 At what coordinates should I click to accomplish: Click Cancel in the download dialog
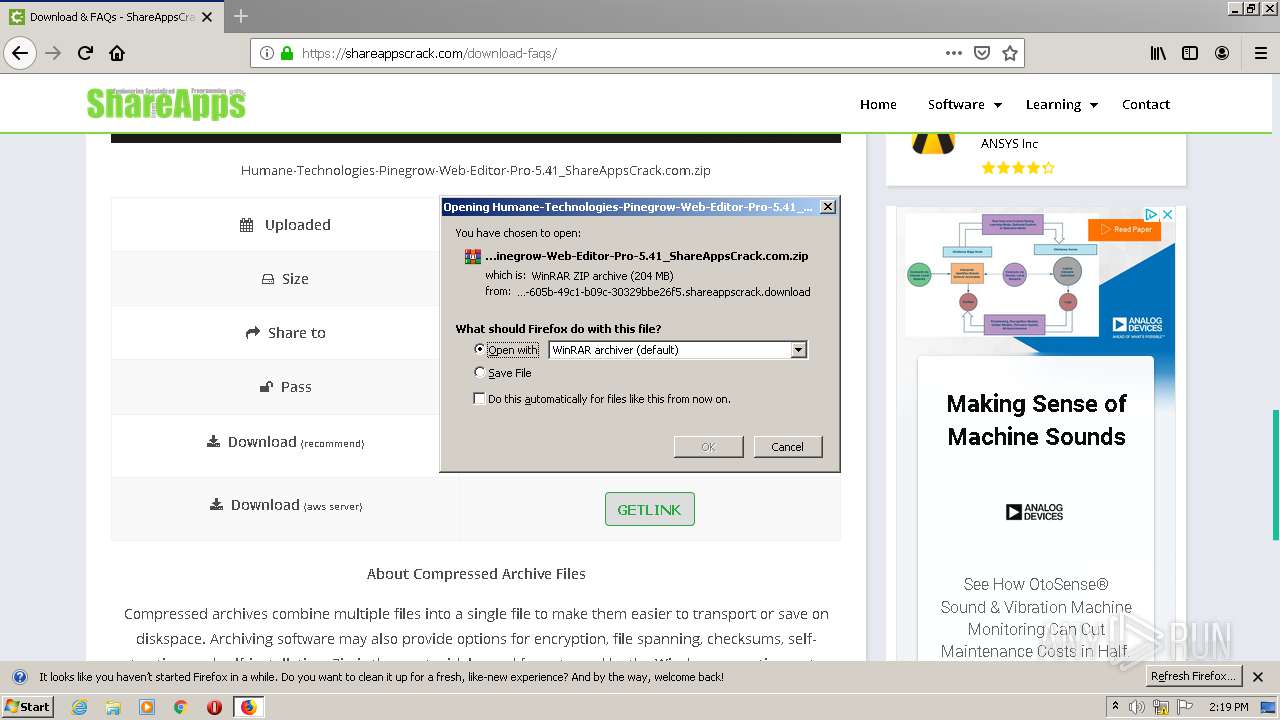[787, 446]
